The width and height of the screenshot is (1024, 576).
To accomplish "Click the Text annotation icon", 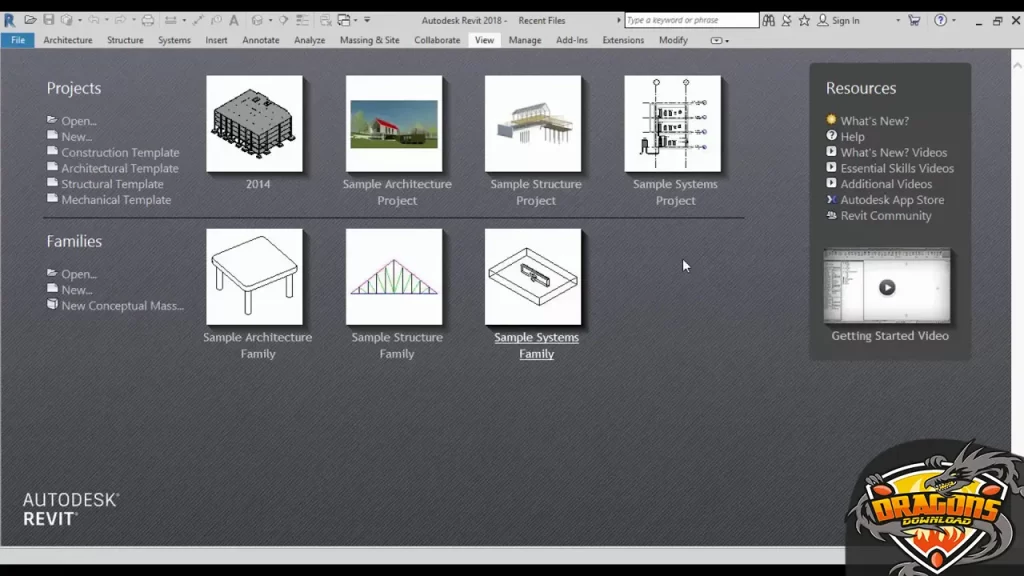I will click(x=232, y=19).
